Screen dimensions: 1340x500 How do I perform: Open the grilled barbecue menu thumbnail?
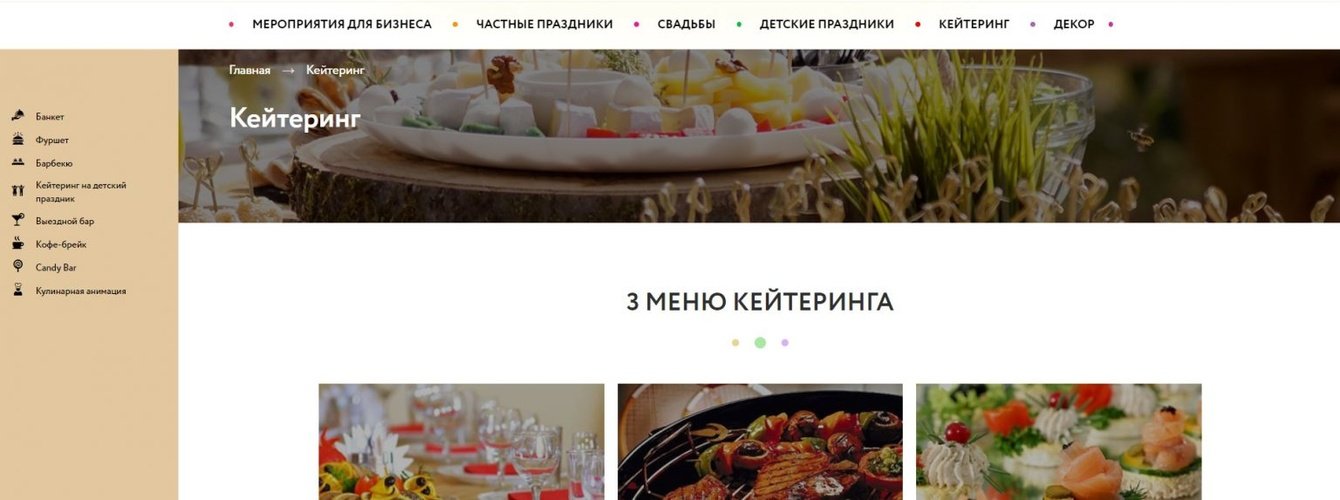[760, 442]
